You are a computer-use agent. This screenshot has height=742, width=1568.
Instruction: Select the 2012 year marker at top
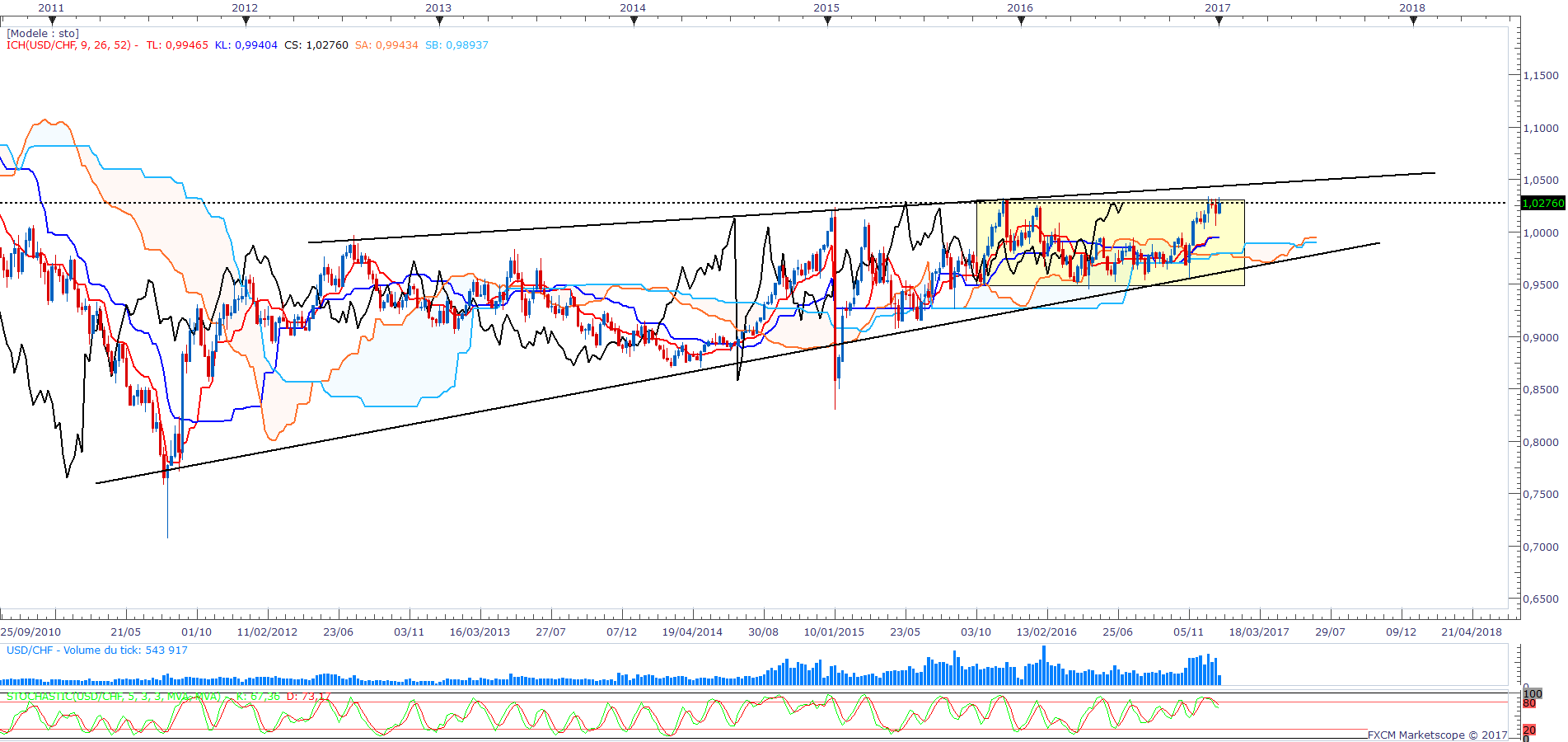click(245, 7)
